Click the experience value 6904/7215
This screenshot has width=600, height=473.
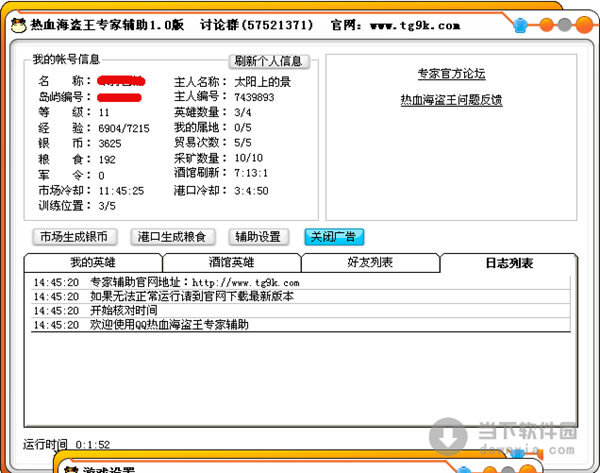(124, 128)
